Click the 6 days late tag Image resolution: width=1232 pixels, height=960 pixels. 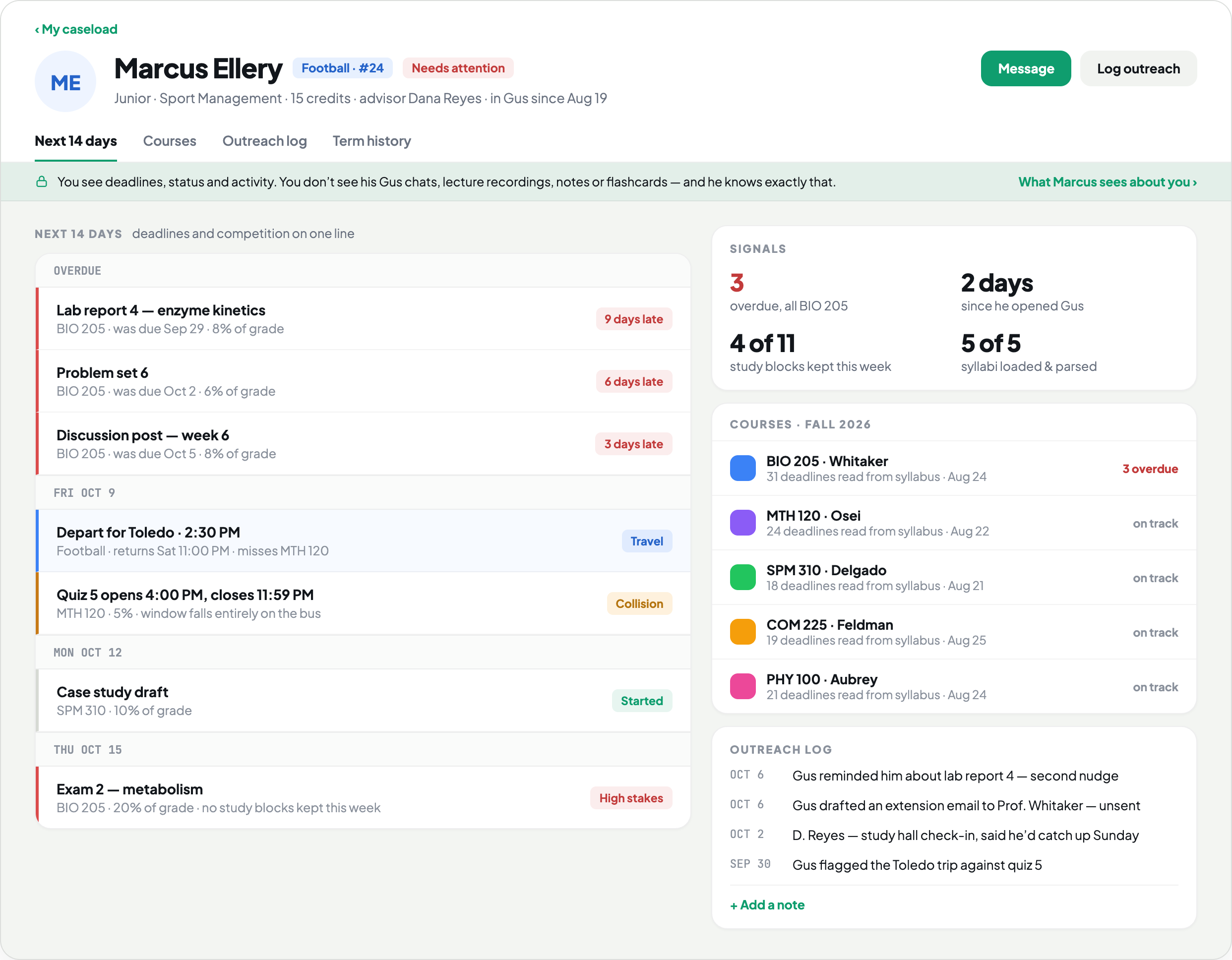coord(633,382)
